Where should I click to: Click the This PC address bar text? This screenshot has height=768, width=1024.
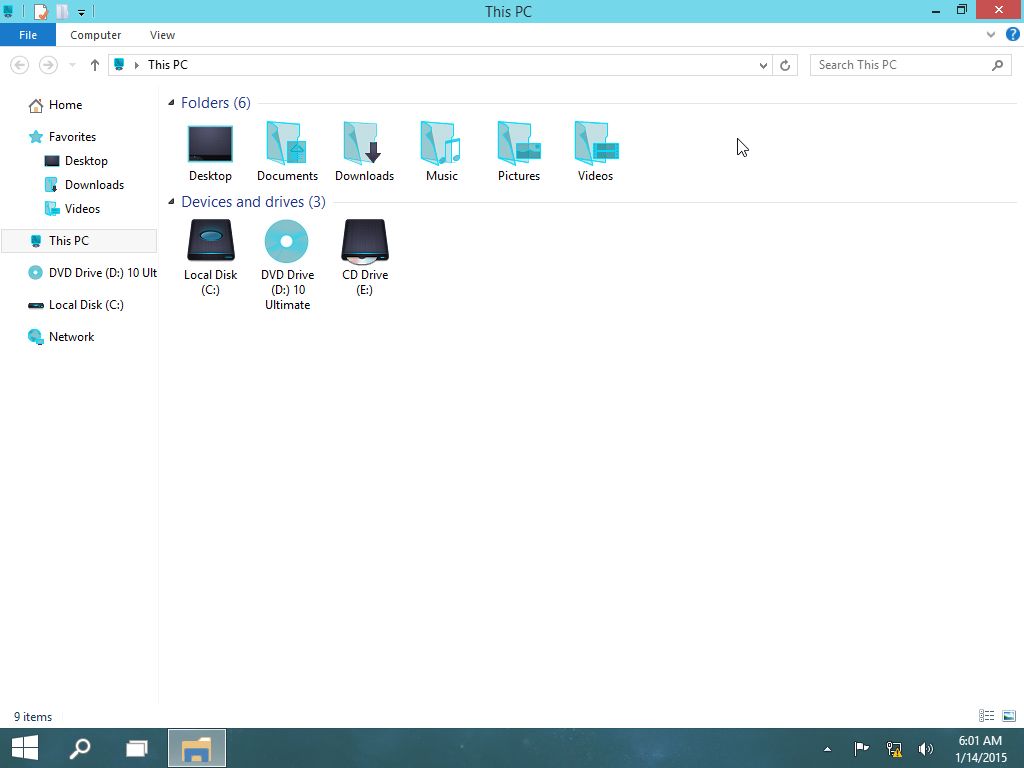click(167, 65)
